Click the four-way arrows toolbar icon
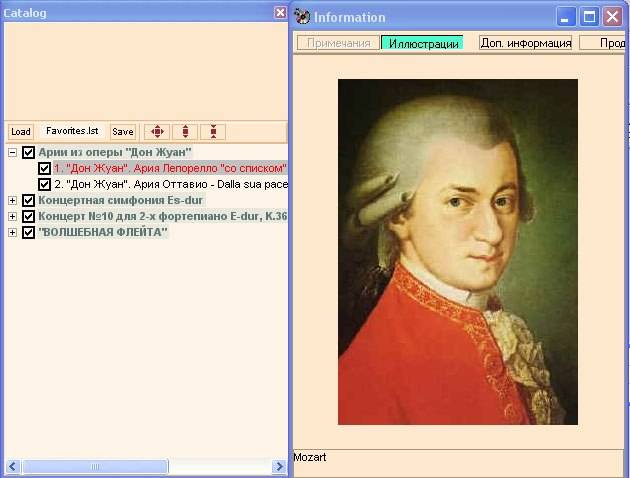 157,132
